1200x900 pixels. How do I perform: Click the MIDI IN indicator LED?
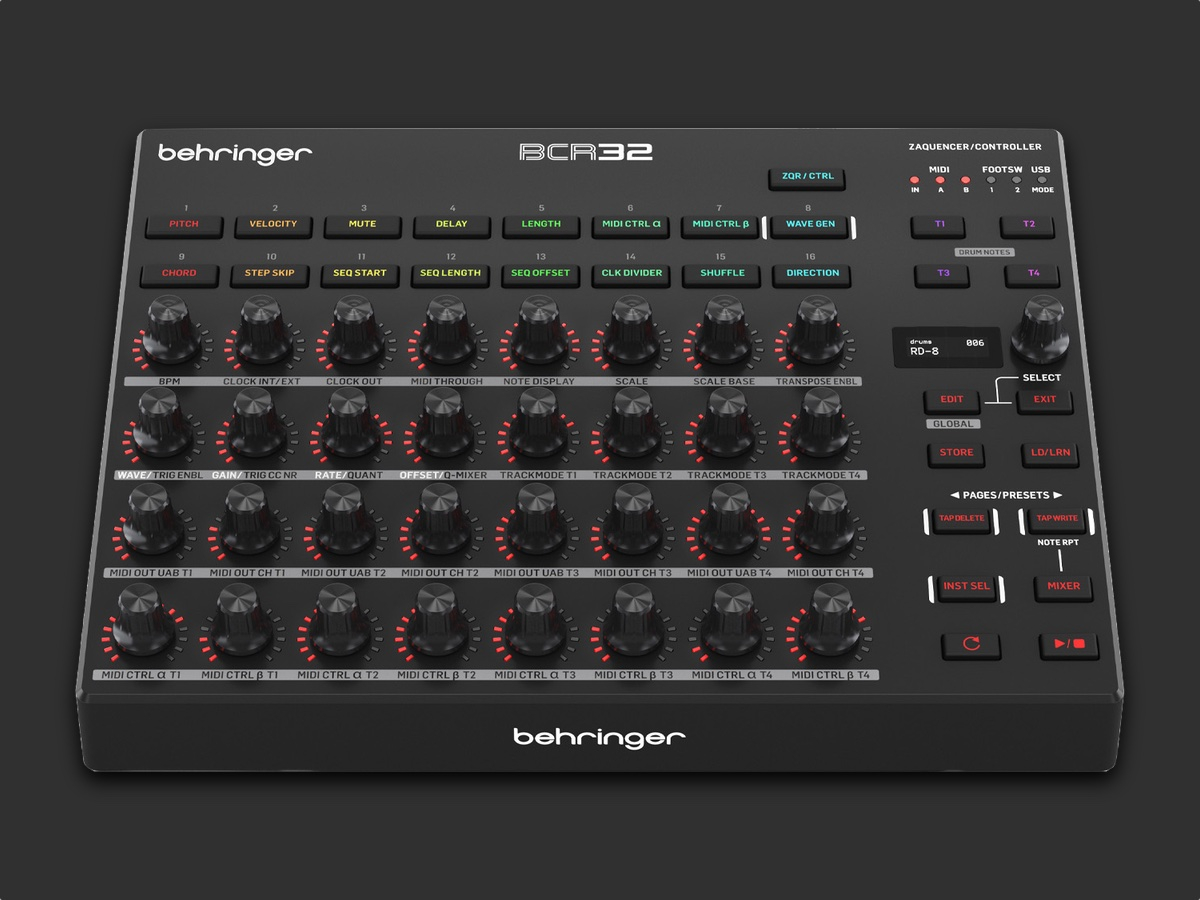914,180
